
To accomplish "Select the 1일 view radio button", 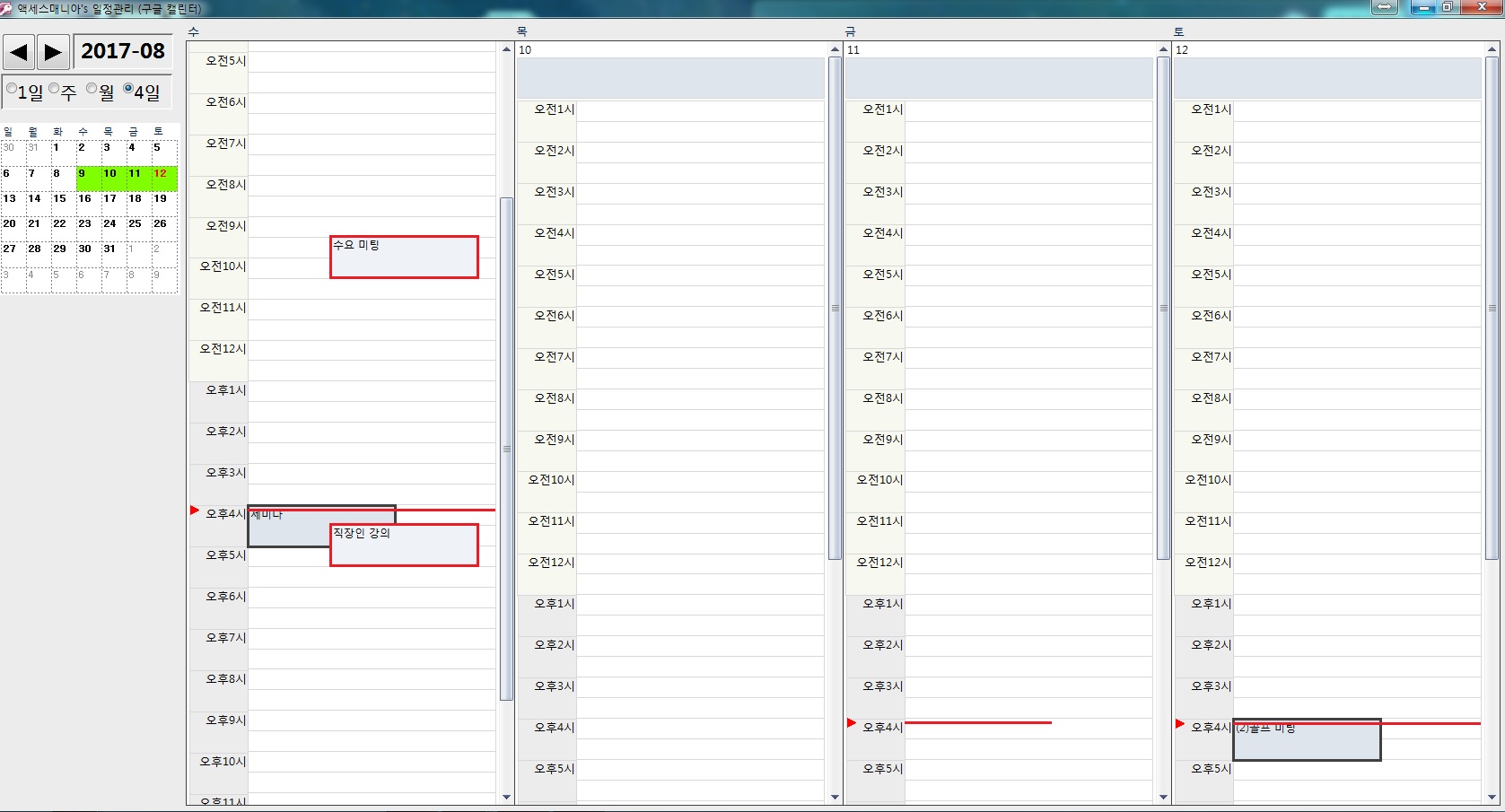I will coord(12,88).
